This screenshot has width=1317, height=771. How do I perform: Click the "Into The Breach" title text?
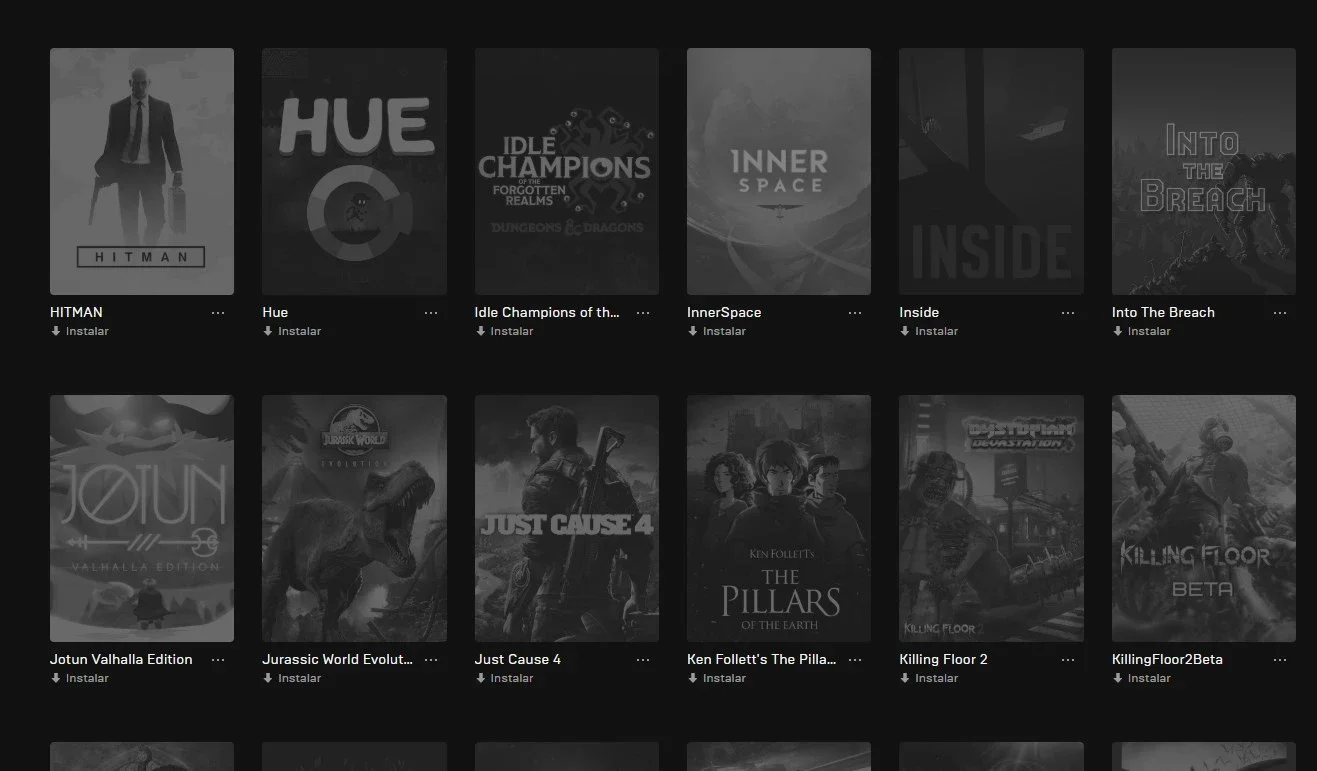[x=1163, y=312]
